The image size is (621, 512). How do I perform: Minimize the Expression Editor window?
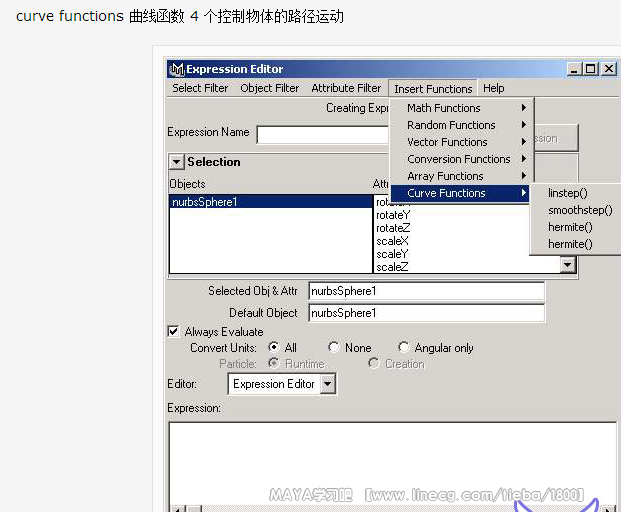pyautogui.click(x=574, y=69)
